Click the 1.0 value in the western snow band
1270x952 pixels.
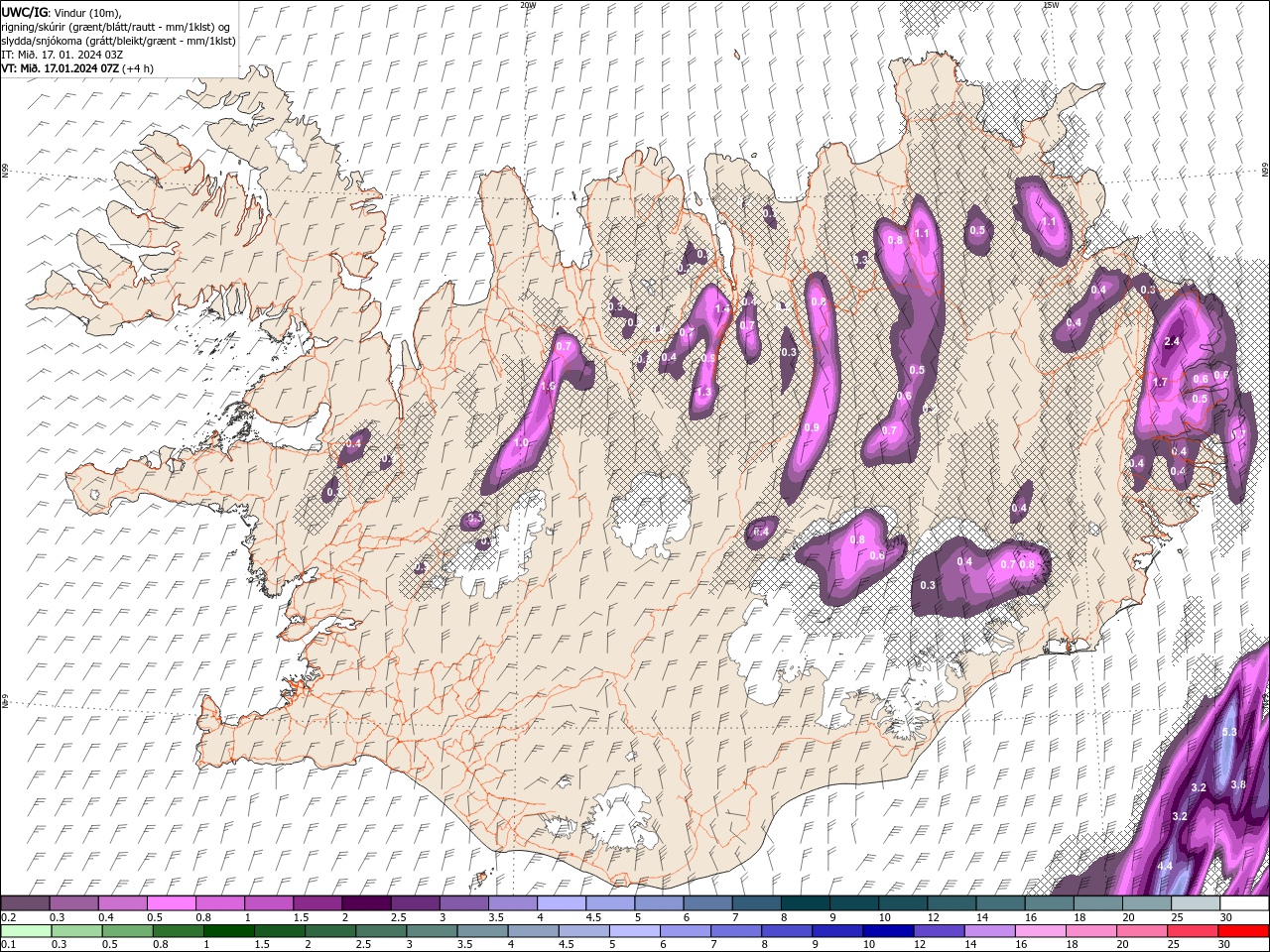click(520, 442)
